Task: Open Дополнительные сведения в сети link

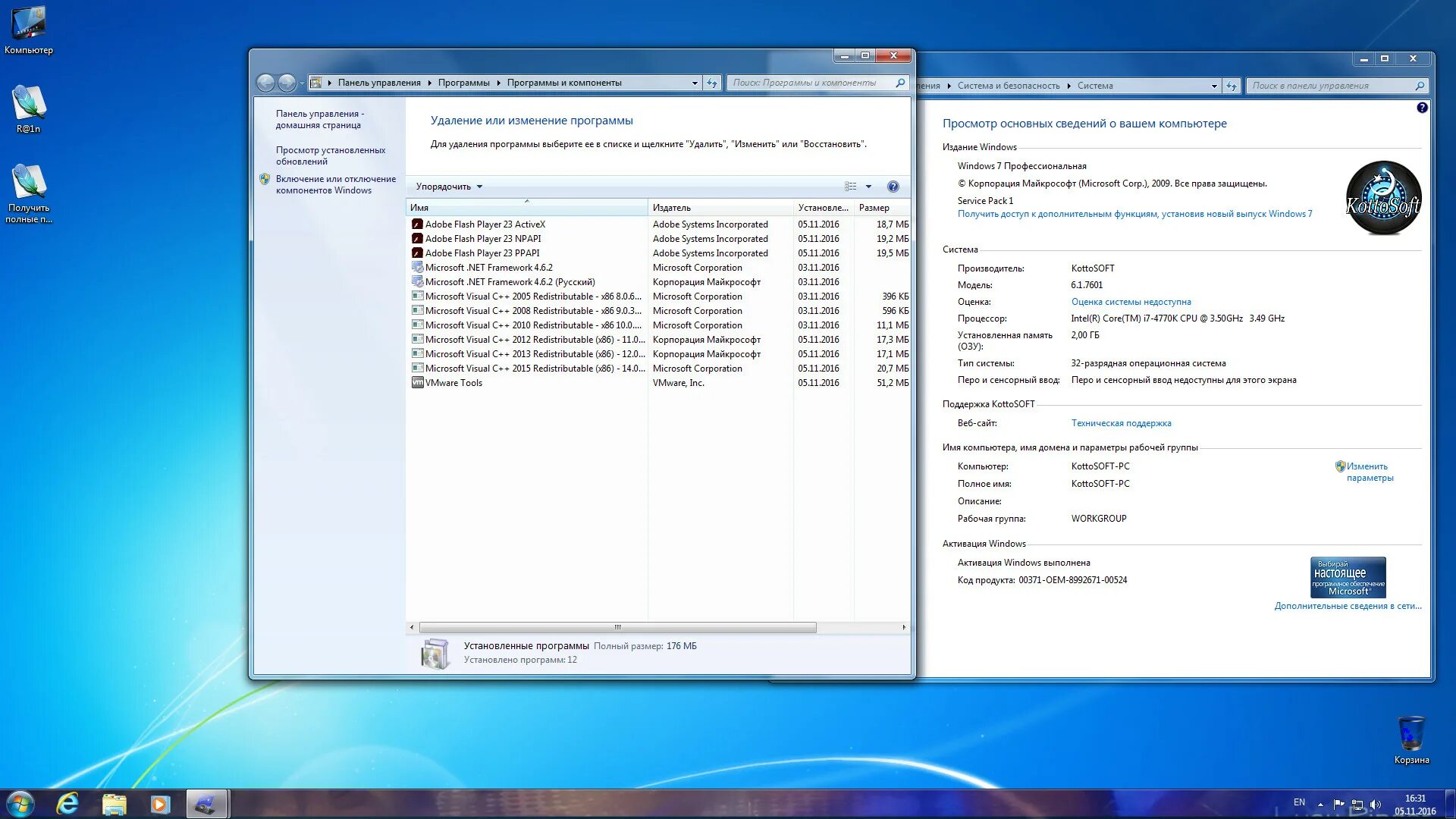Action: (1348, 606)
